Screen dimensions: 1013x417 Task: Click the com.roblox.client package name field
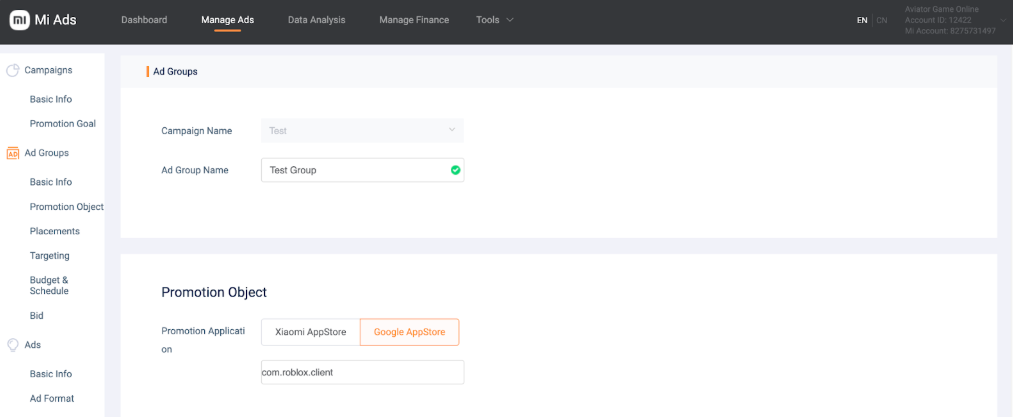(362, 372)
